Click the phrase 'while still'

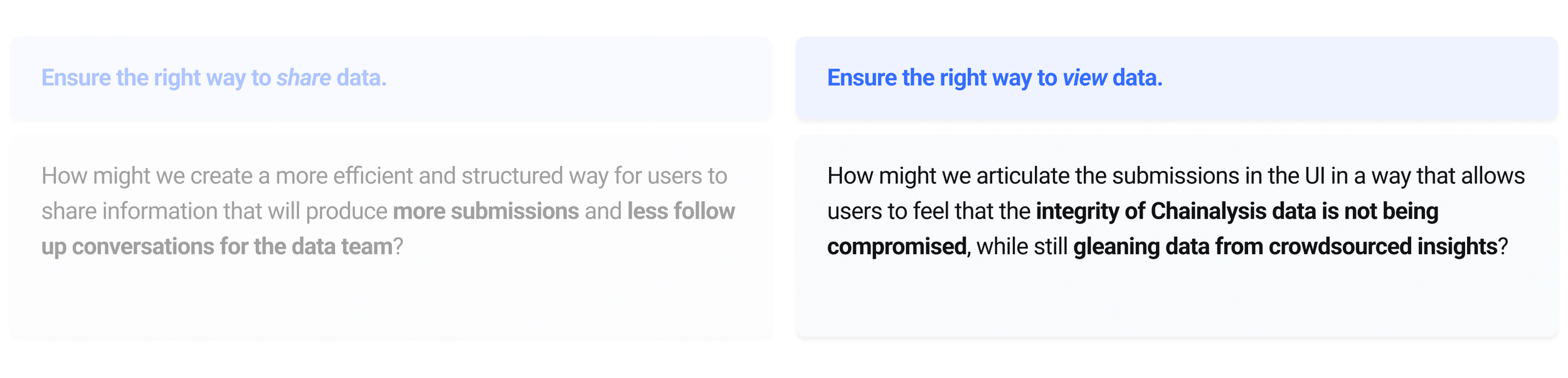(x=1022, y=247)
